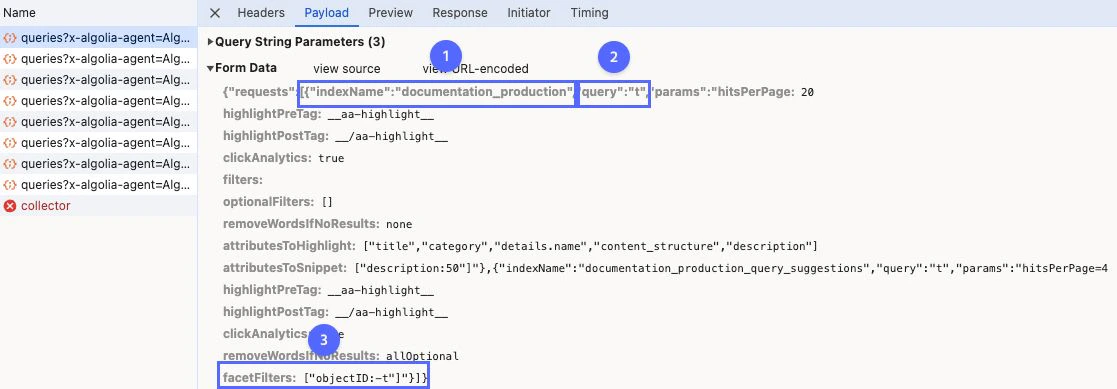
Task: Click the attributesToSnippet entry
Action: coord(665,268)
